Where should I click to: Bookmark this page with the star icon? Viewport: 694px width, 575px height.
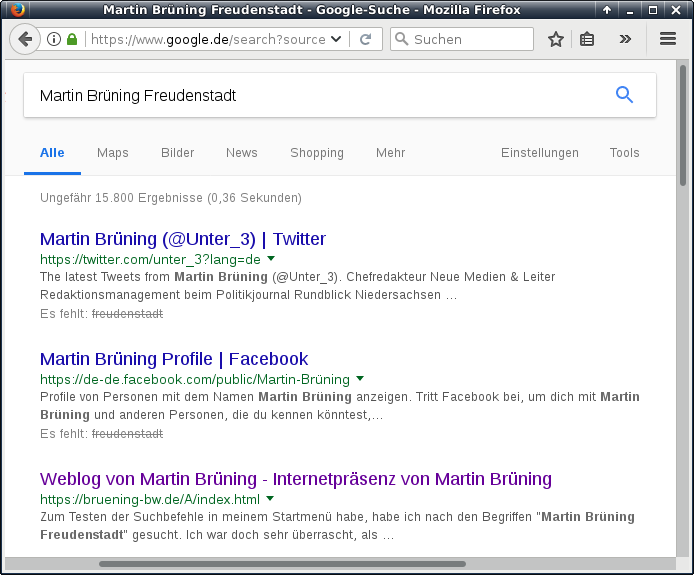tap(556, 39)
